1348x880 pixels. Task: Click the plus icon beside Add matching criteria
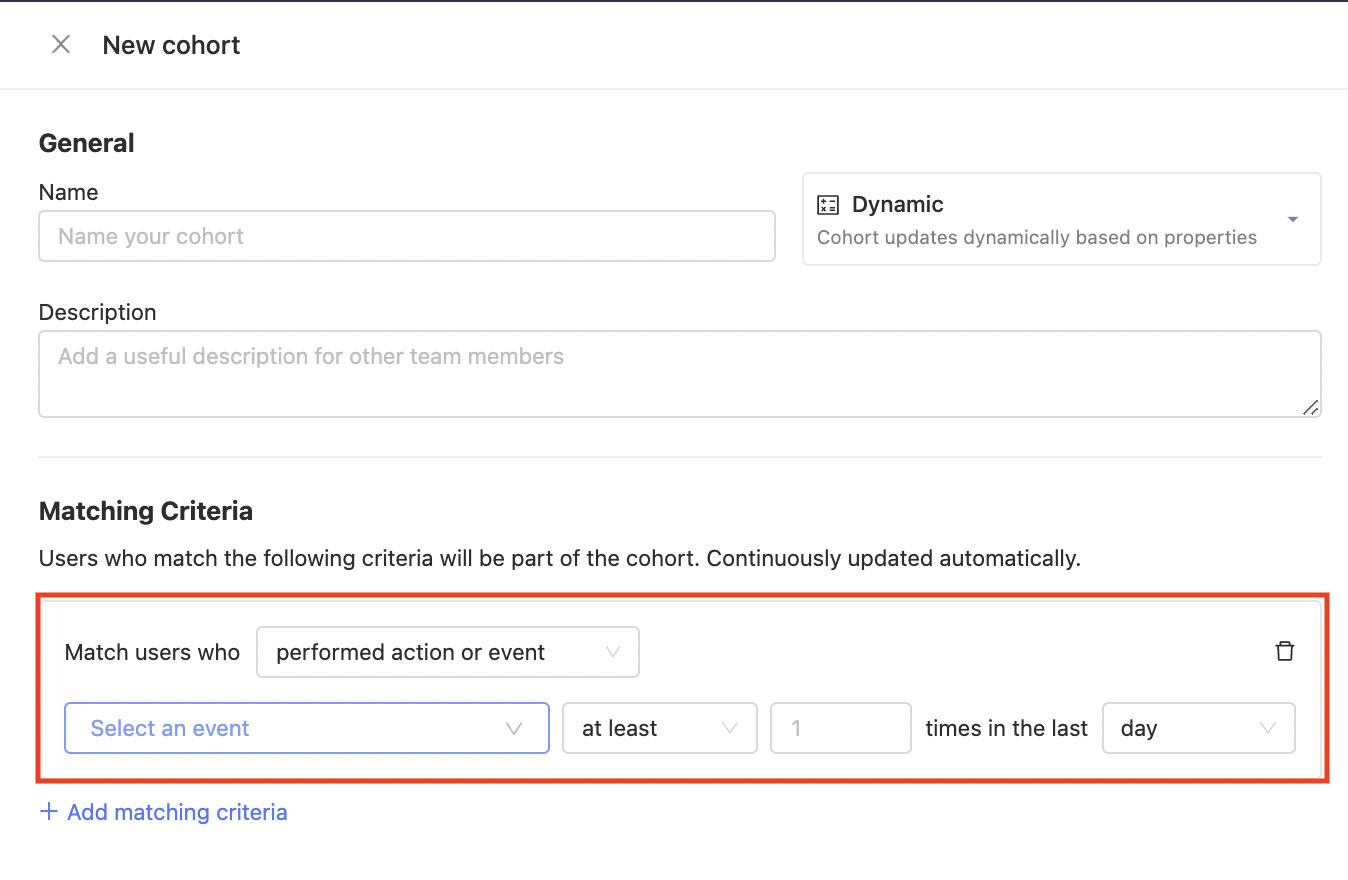(x=49, y=812)
